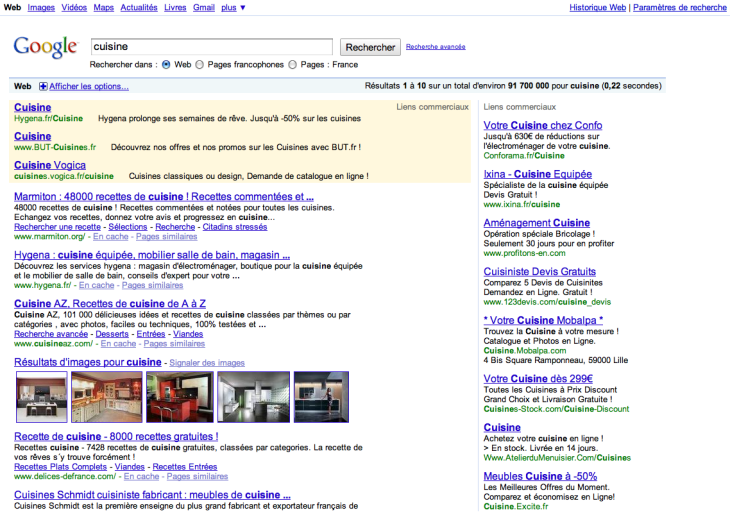Open Recherche avancée next to search button

(x=435, y=47)
